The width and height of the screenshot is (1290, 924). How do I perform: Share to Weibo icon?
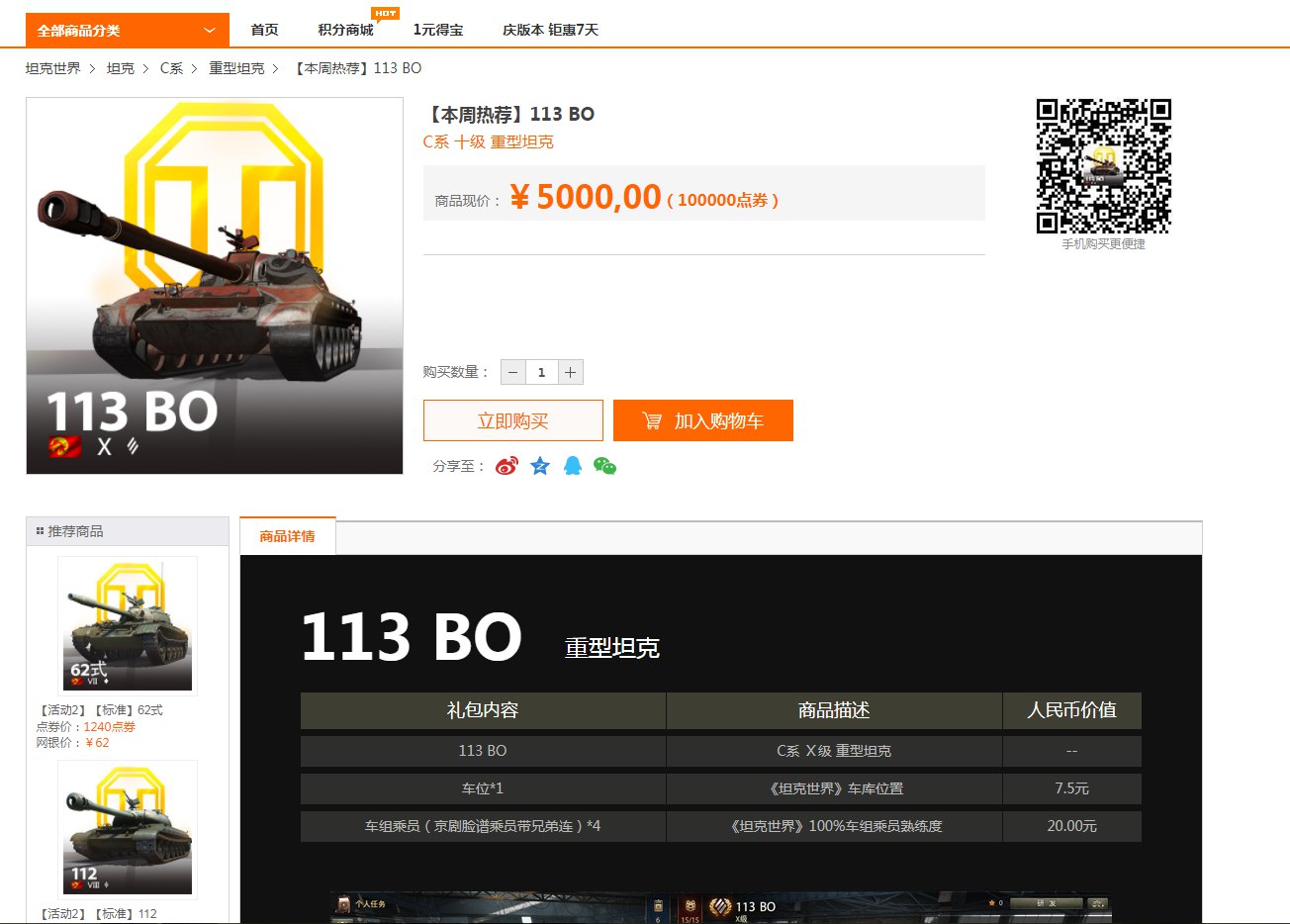coord(507,466)
